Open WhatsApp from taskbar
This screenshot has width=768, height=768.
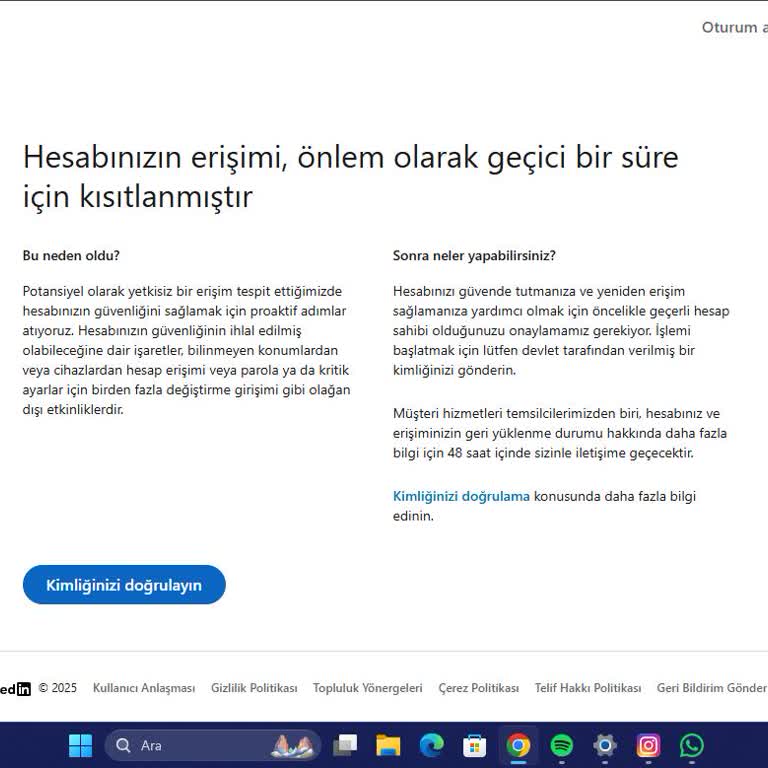click(692, 745)
